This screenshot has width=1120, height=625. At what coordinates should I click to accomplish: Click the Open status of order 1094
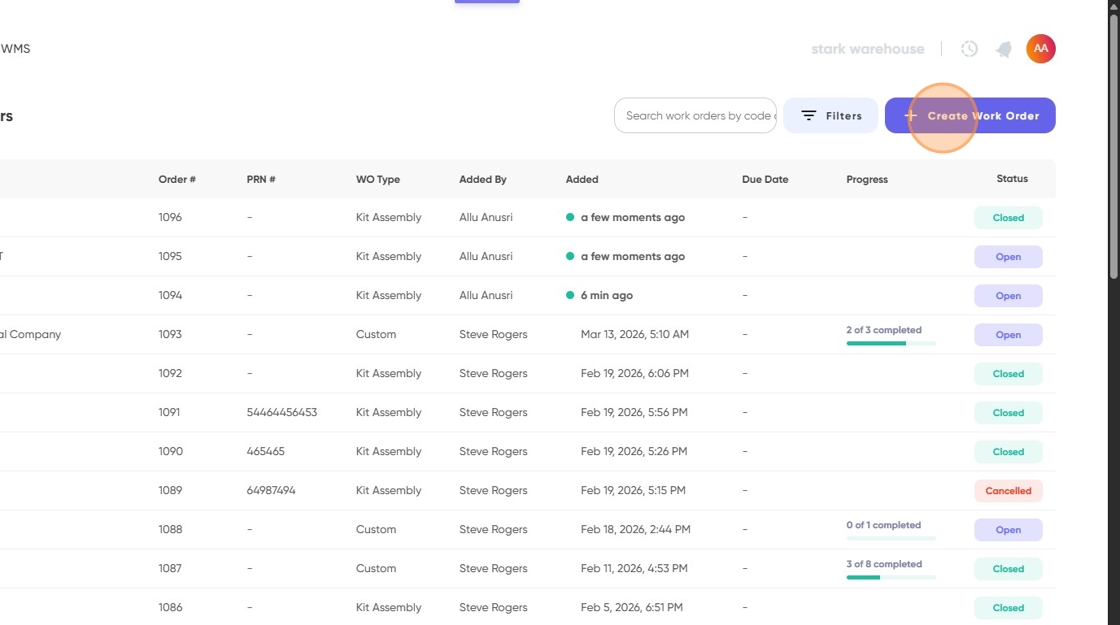click(x=1008, y=296)
